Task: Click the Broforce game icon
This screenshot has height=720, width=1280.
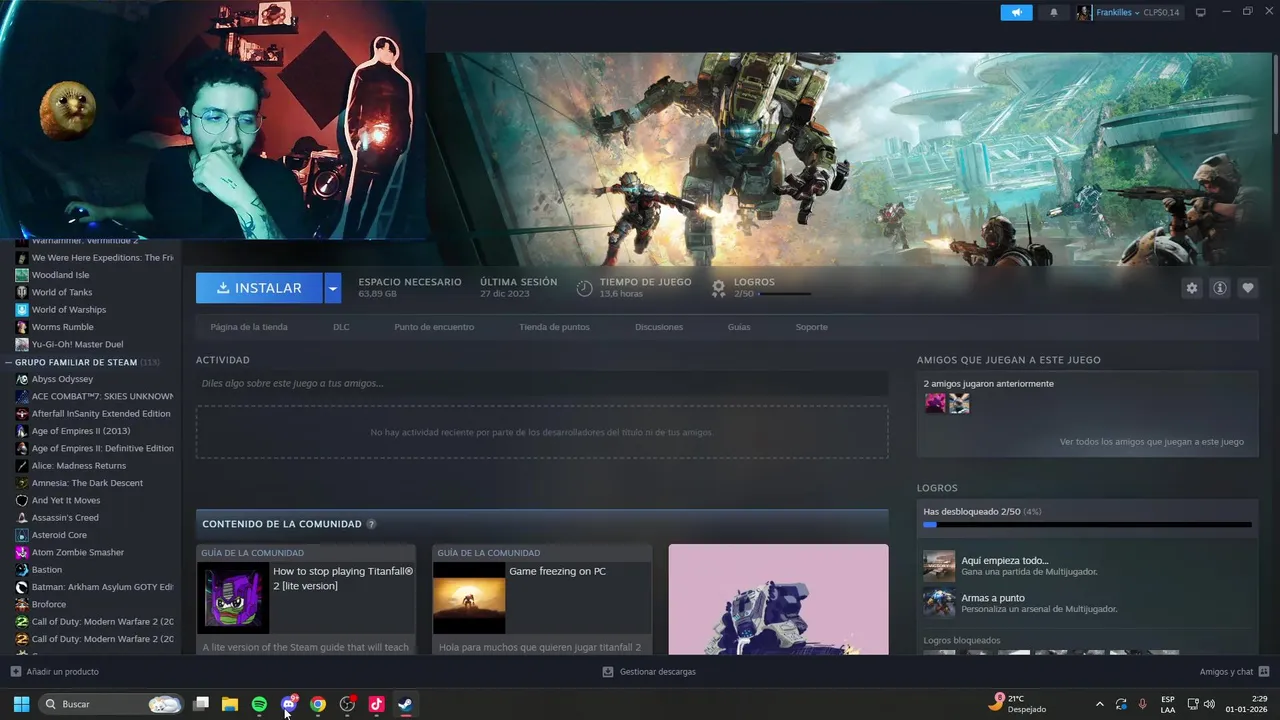Action: 22,604
